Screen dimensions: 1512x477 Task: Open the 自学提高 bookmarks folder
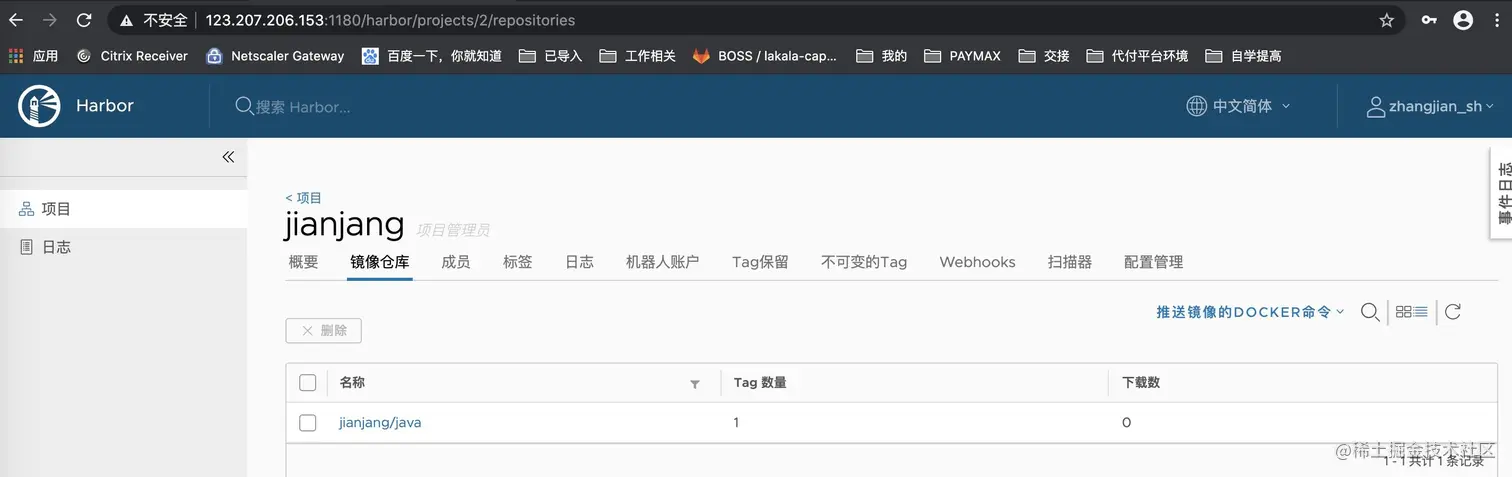coord(1243,56)
